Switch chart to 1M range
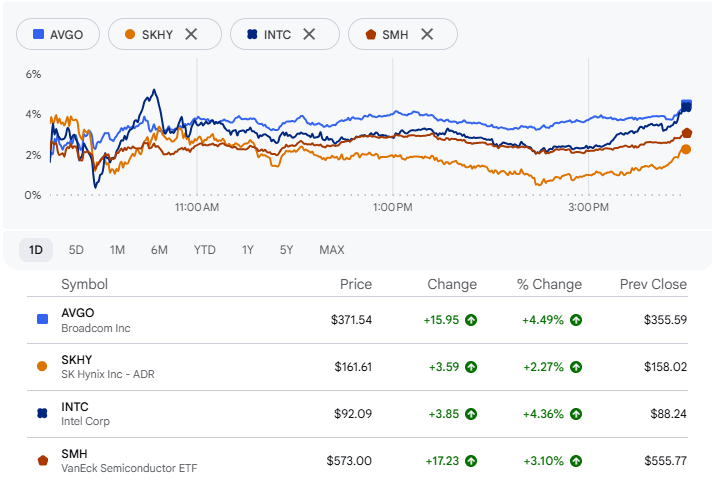Viewport: 712px width, 490px height. [x=117, y=250]
